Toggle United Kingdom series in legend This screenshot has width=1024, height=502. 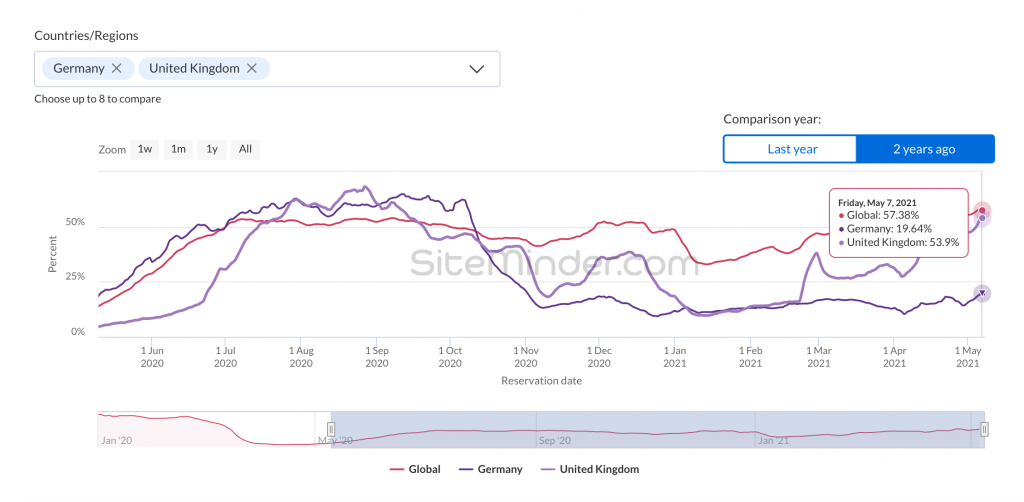(x=590, y=469)
